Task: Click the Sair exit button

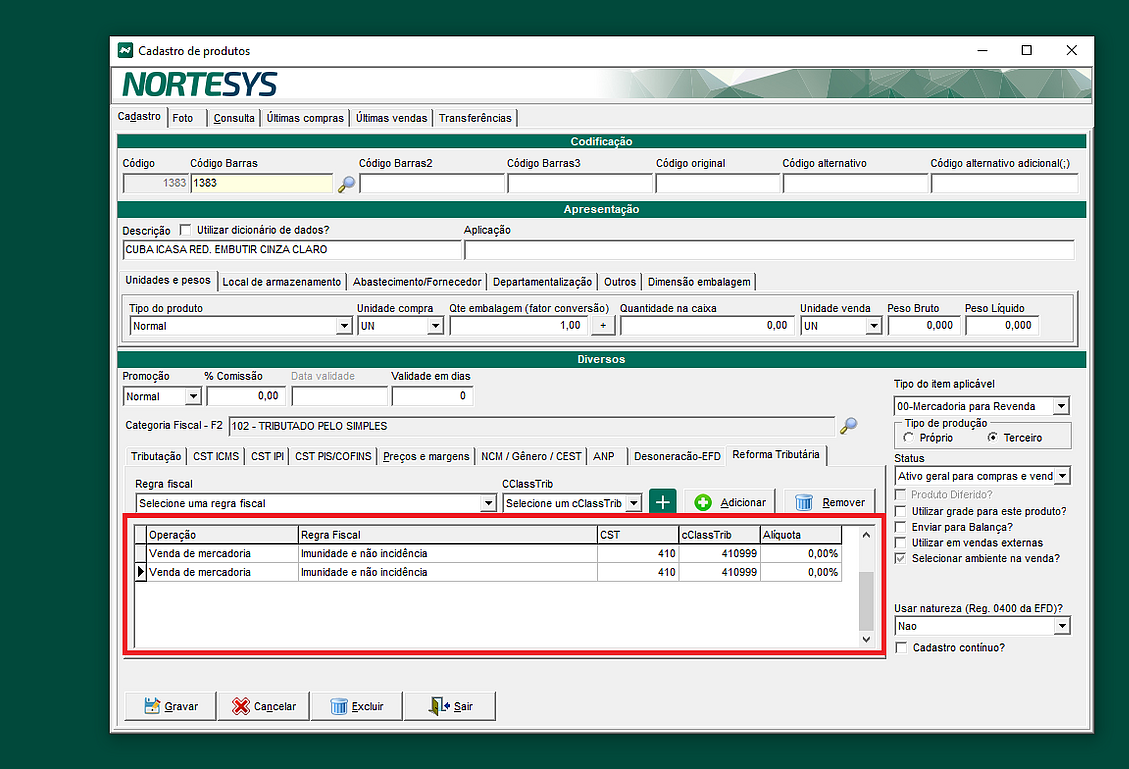Action: pos(450,706)
